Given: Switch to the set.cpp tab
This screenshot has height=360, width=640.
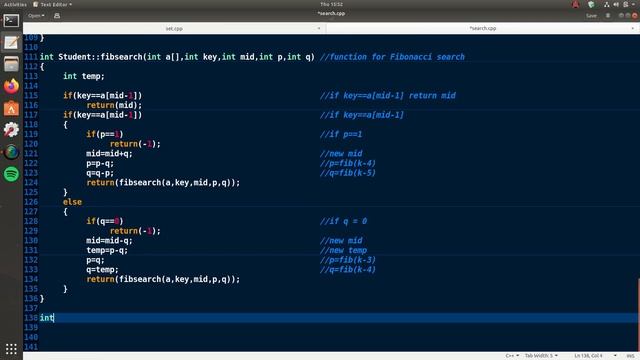Looking at the screenshot, I should coord(174,29).
